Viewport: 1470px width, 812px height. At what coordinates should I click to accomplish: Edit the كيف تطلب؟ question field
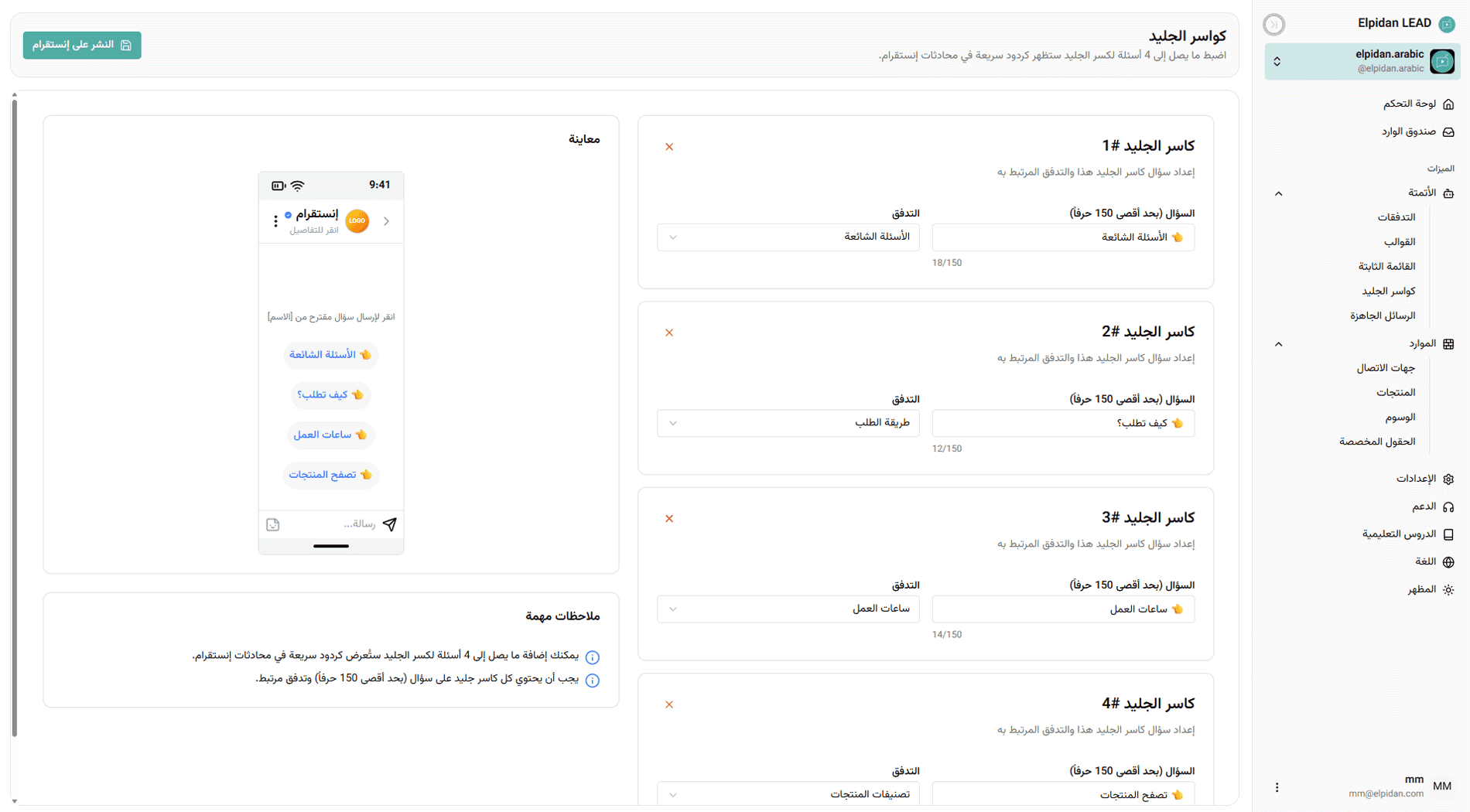click(x=1063, y=423)
